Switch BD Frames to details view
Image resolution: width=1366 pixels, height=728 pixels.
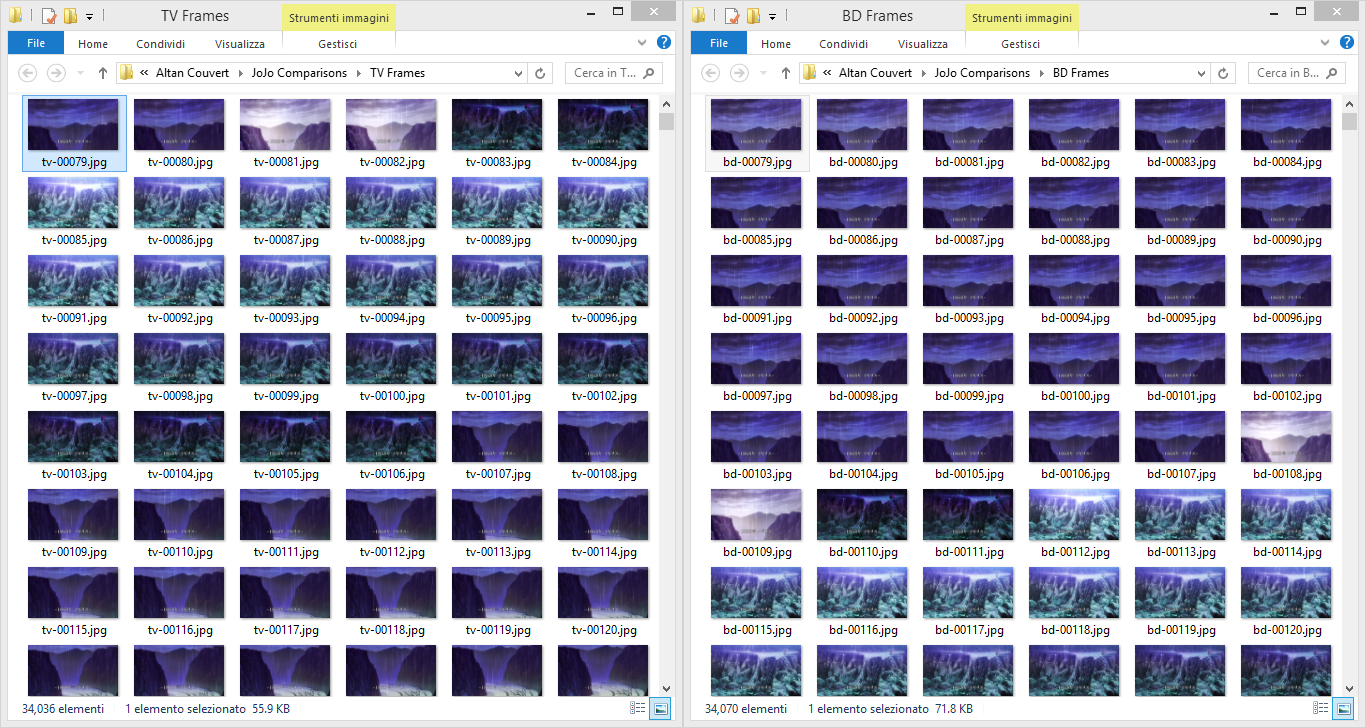pos(1321,708)
